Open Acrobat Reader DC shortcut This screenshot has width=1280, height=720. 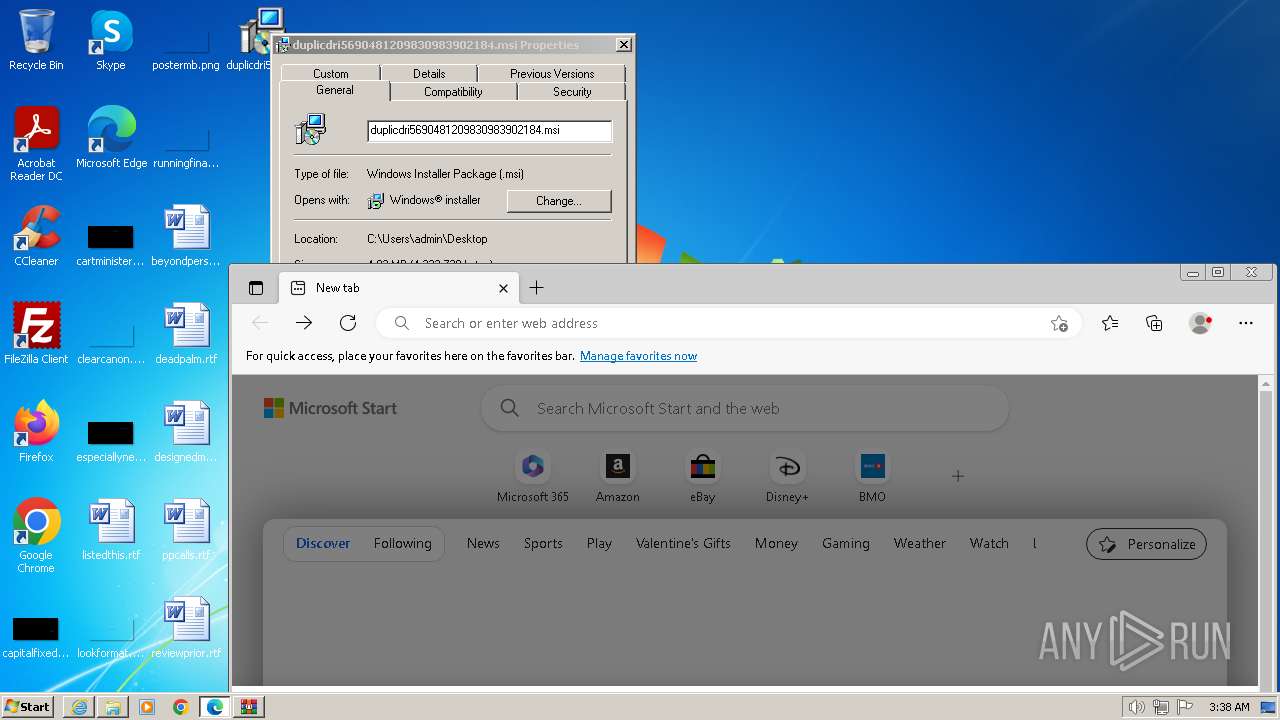(36, 144)
